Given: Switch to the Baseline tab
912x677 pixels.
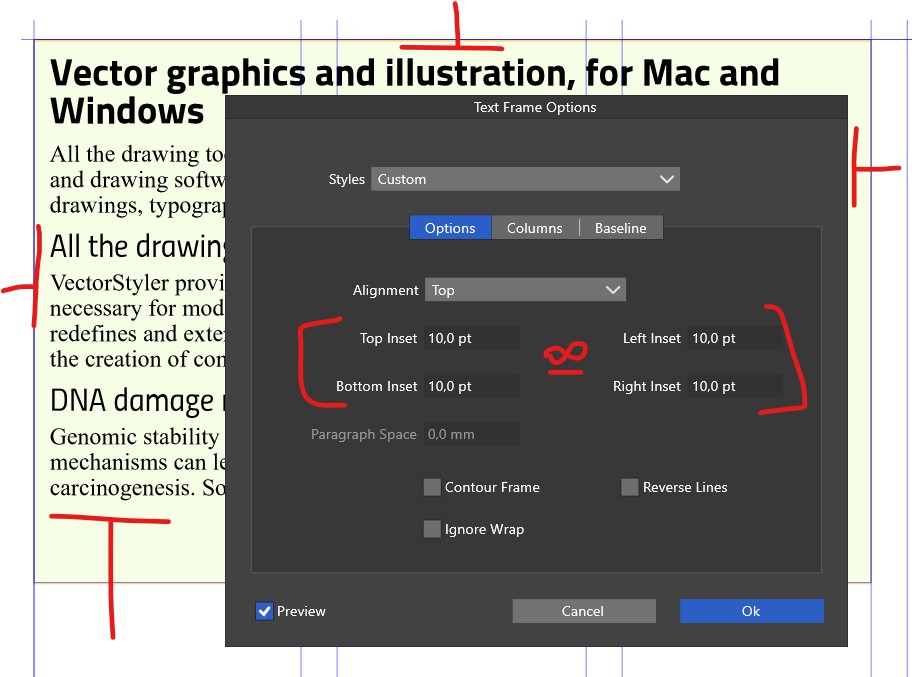Looking at the screenshot, I should click(x=620, y=228).
